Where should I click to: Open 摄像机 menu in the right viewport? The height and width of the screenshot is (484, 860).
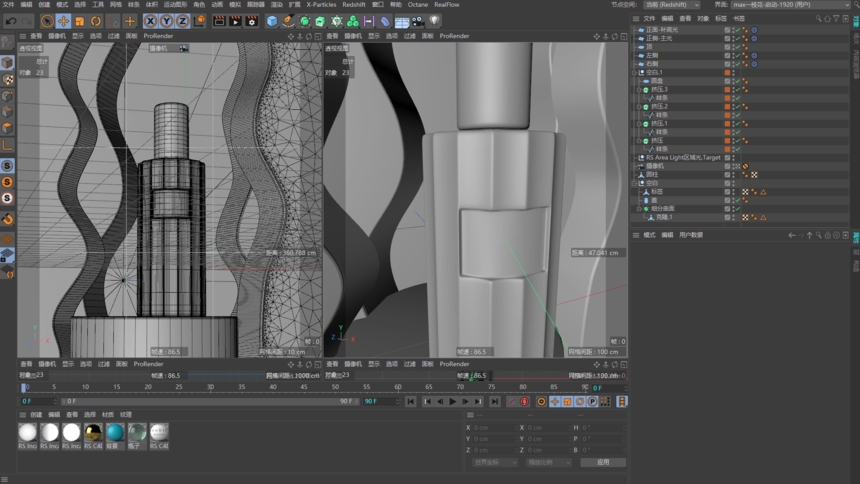[x=353, y=36]
